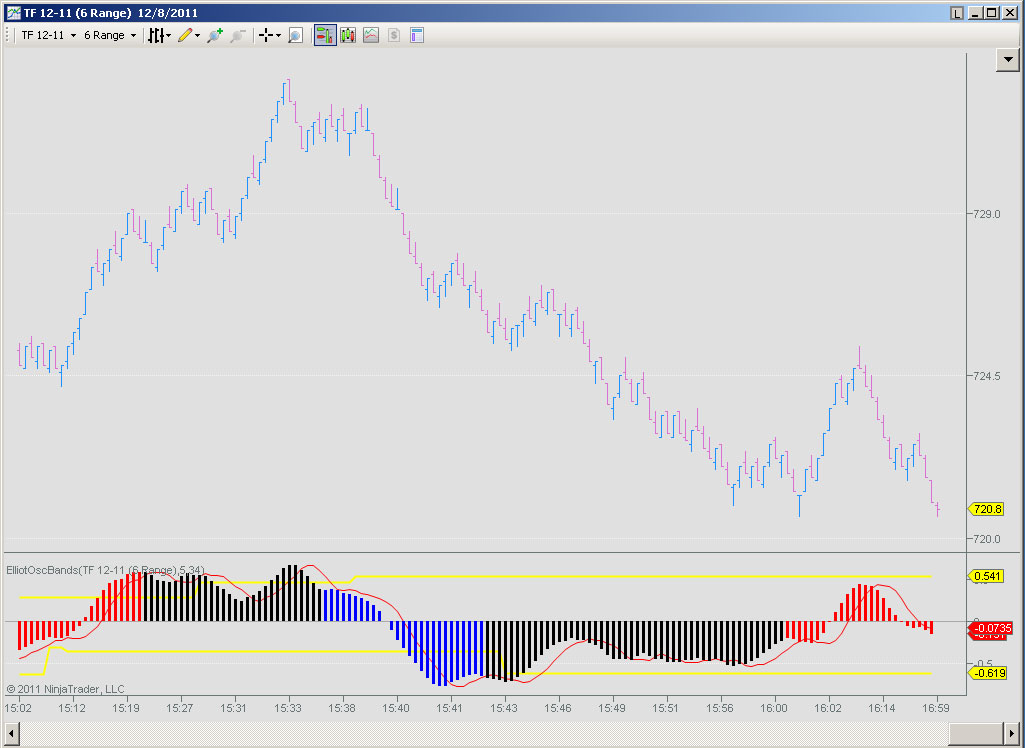Open the dropdown arrow above the price axis
Image resolution: width=1025 pixels, height=748 pixels.
pos(1007,60)
